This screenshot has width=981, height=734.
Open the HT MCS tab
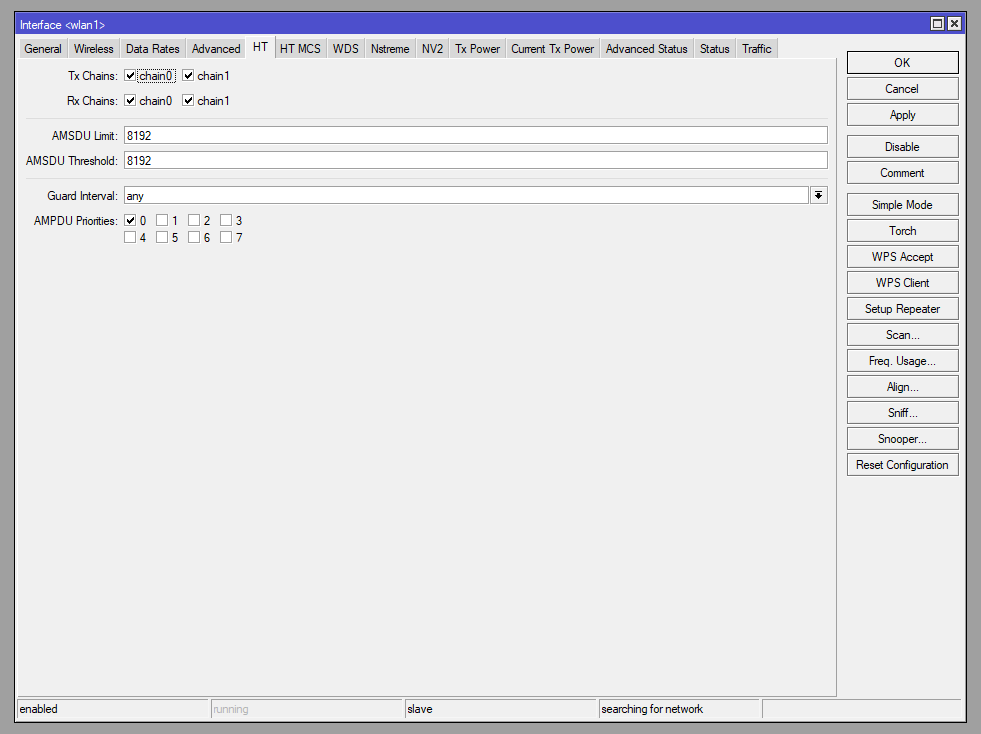pyautogui.click(x=300, y=49)
